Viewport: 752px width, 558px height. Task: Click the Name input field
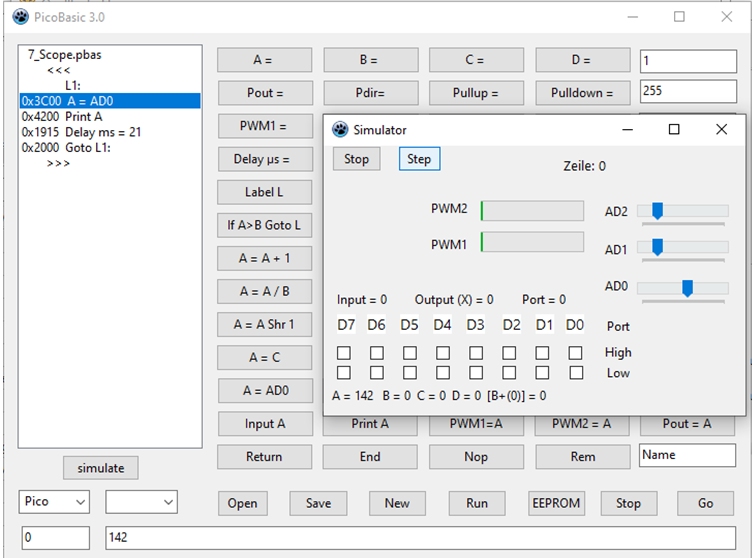[x=687, y=455]
